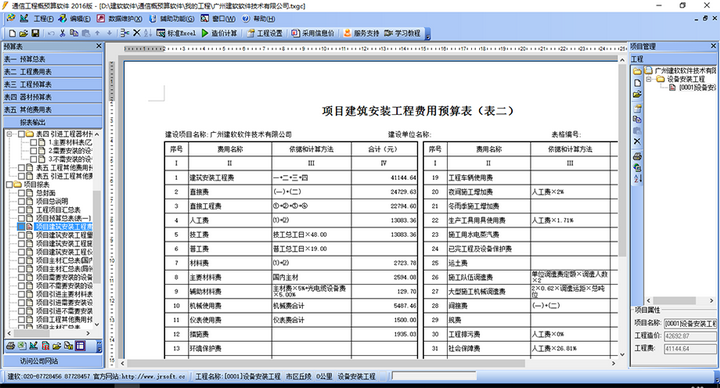
Task: Click the Copy icon in toolbar
Action: pyautogui.click(x=74, y=33)
